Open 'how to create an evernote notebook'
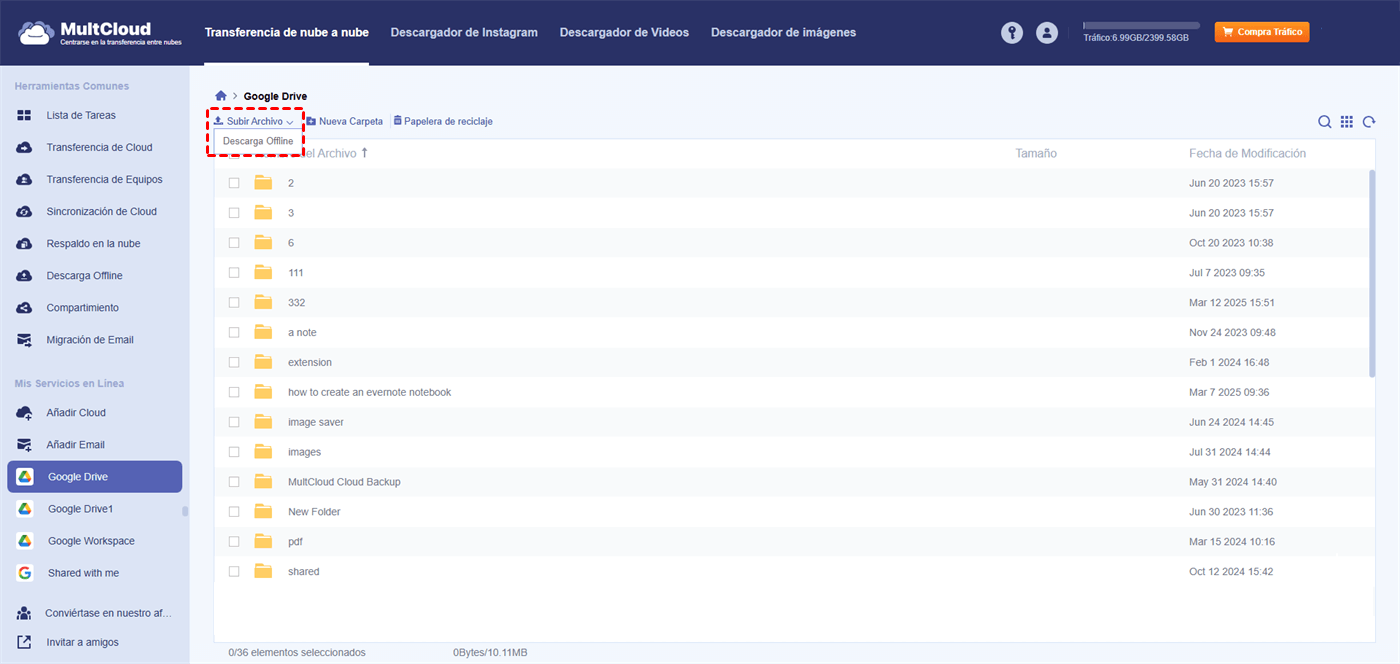The image size is (1400, 664). pos(369,392)
